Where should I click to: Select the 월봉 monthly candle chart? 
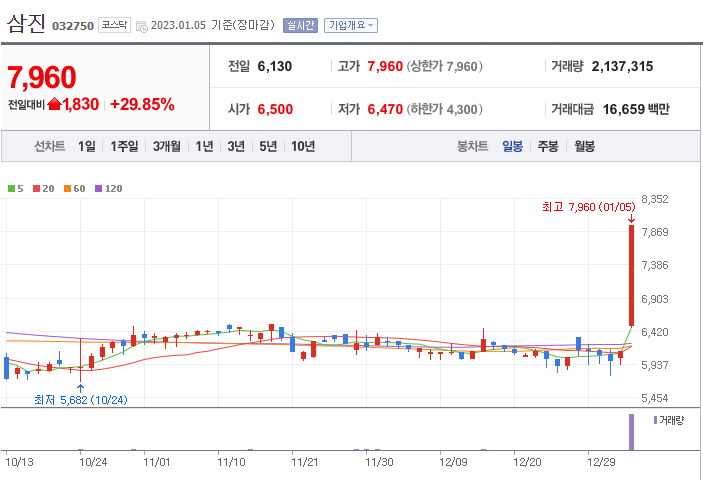point(585,146)
